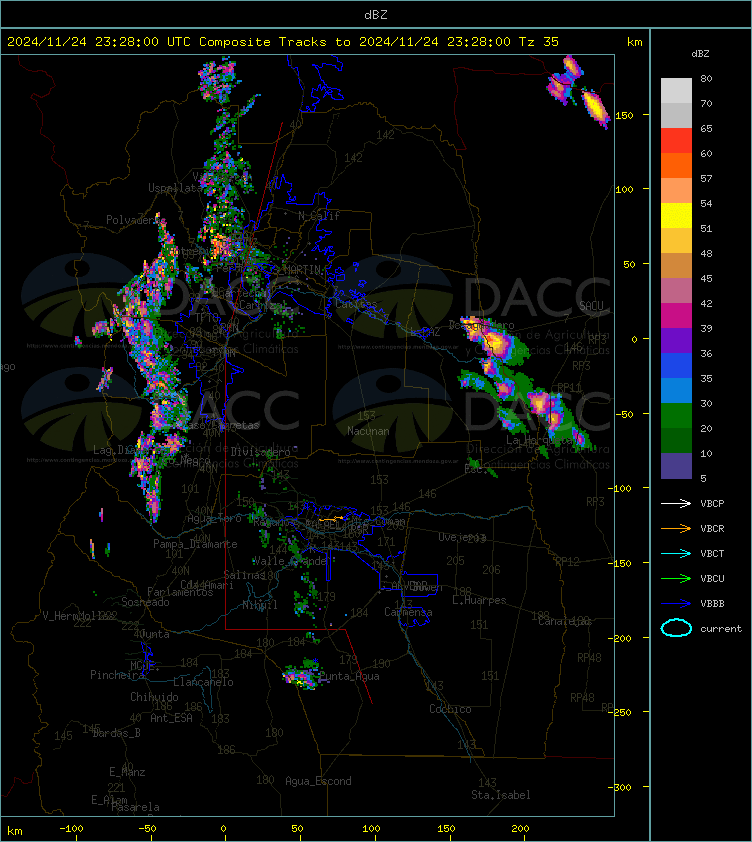The height and width of the screenshot is (842, 752).
Task: Select the grey swatch between 70 and 65
Action: click(676, 115)
